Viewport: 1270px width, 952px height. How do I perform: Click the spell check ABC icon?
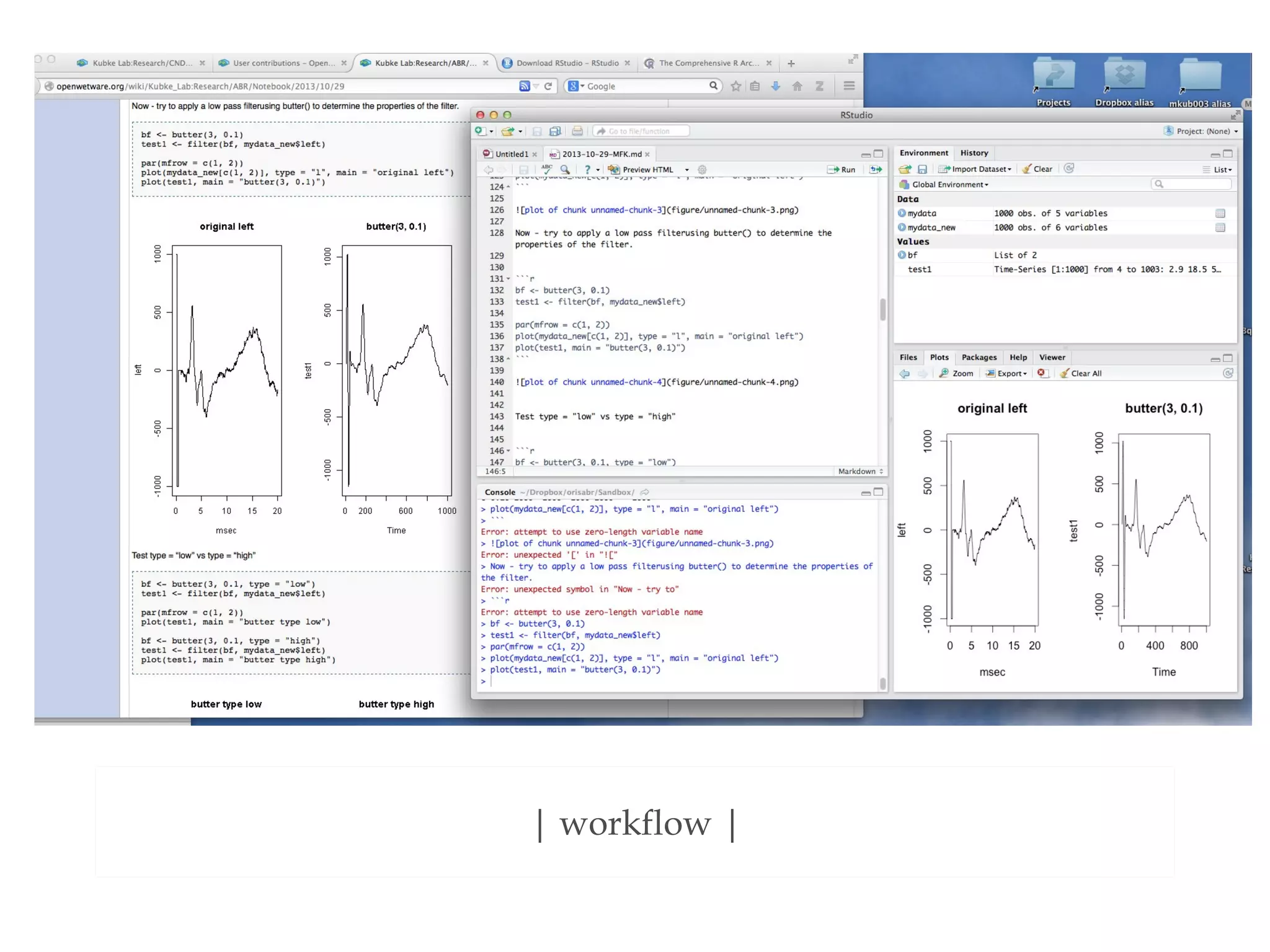[x=546, y=169]
